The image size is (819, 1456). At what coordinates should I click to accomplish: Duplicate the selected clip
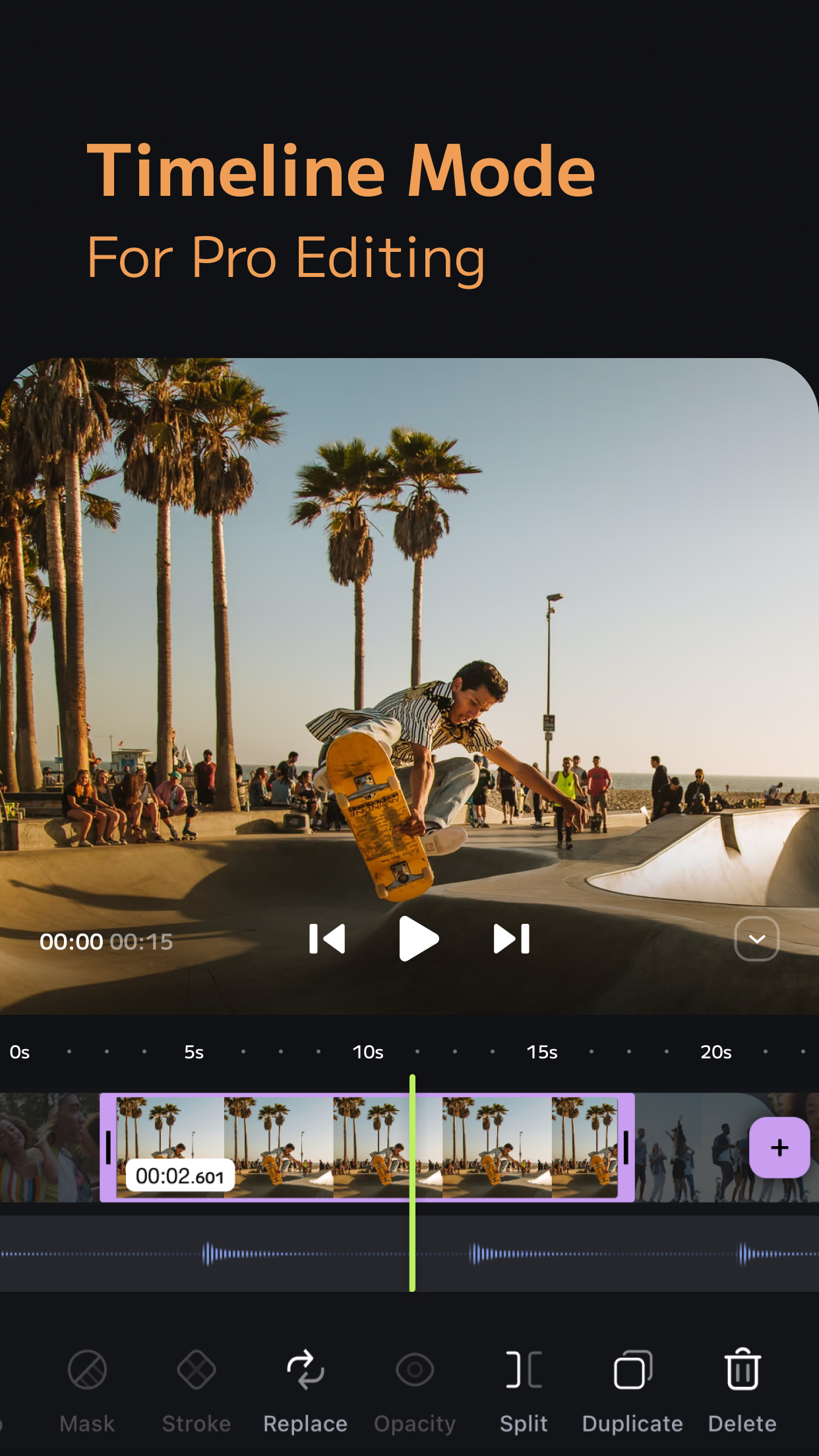[632, 1391]
